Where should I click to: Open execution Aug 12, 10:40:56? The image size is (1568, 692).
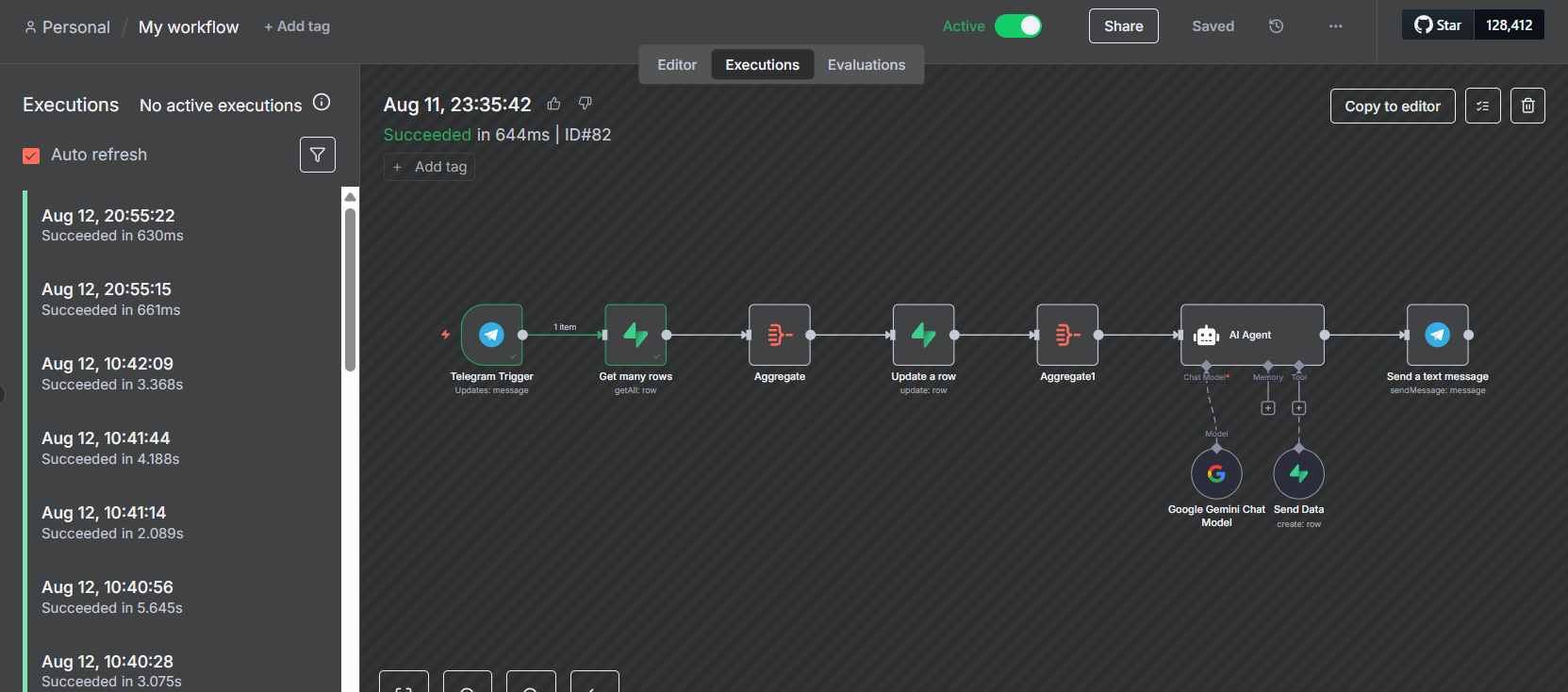[x=184, y=597]
